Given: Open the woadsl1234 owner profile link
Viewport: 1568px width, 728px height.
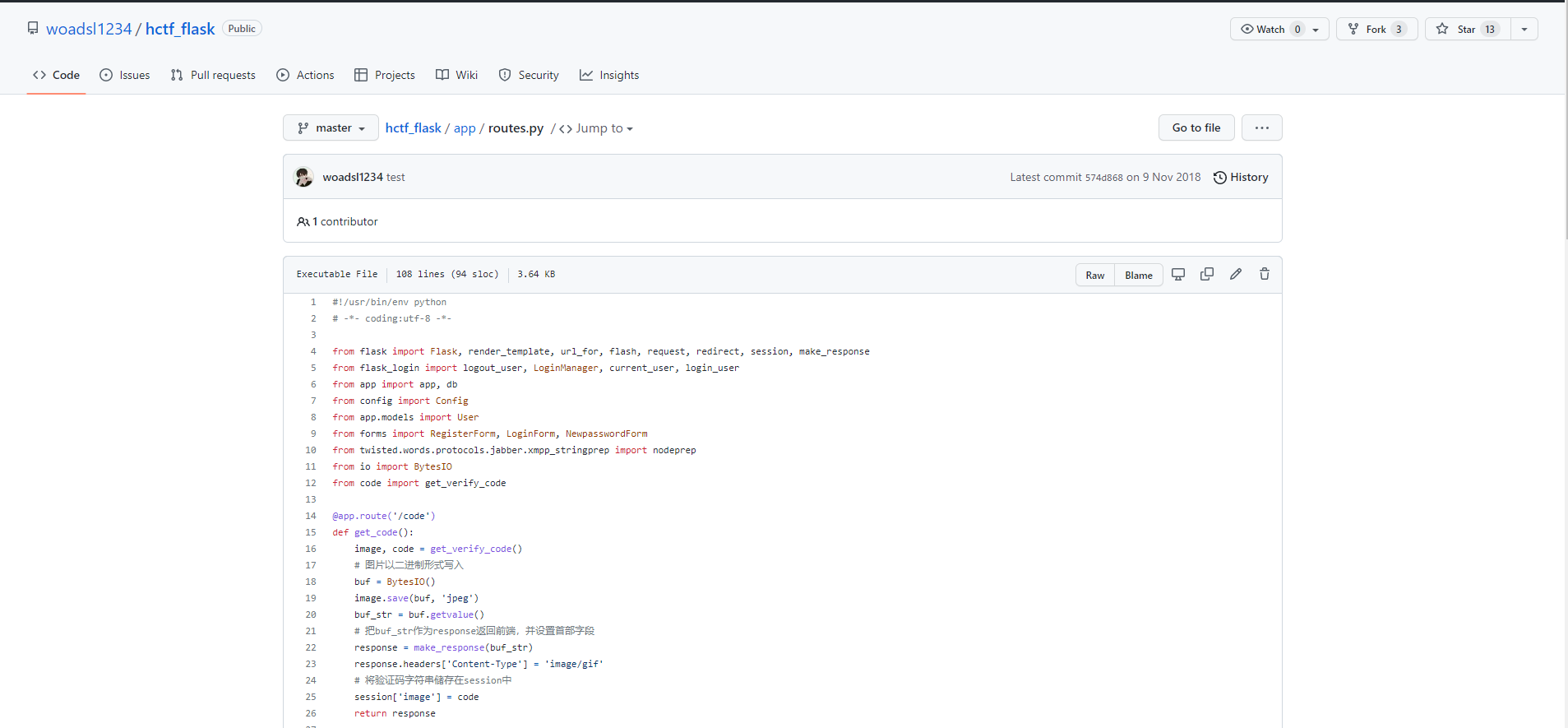Looking at the screenshot, I should pyautogui.click(x=89, y=29).
